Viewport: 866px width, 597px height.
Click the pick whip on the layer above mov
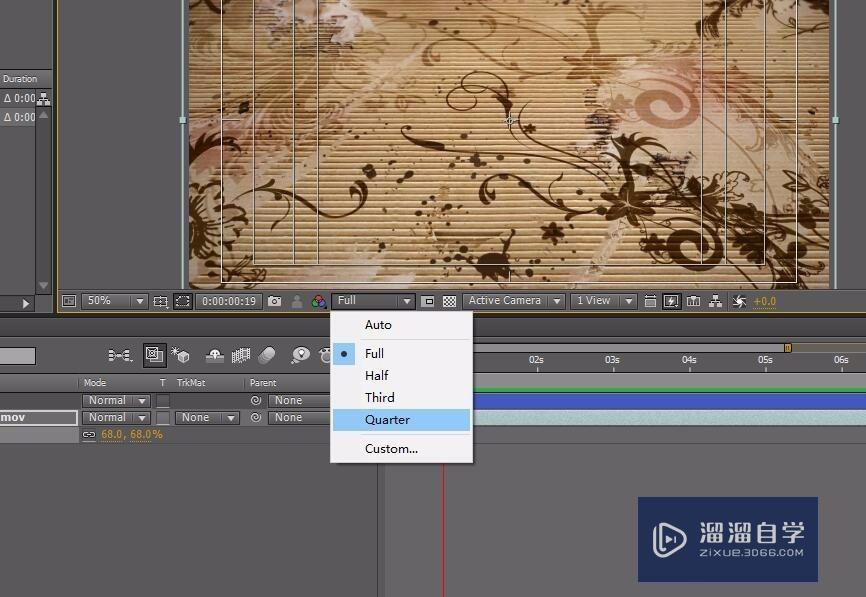256,400
